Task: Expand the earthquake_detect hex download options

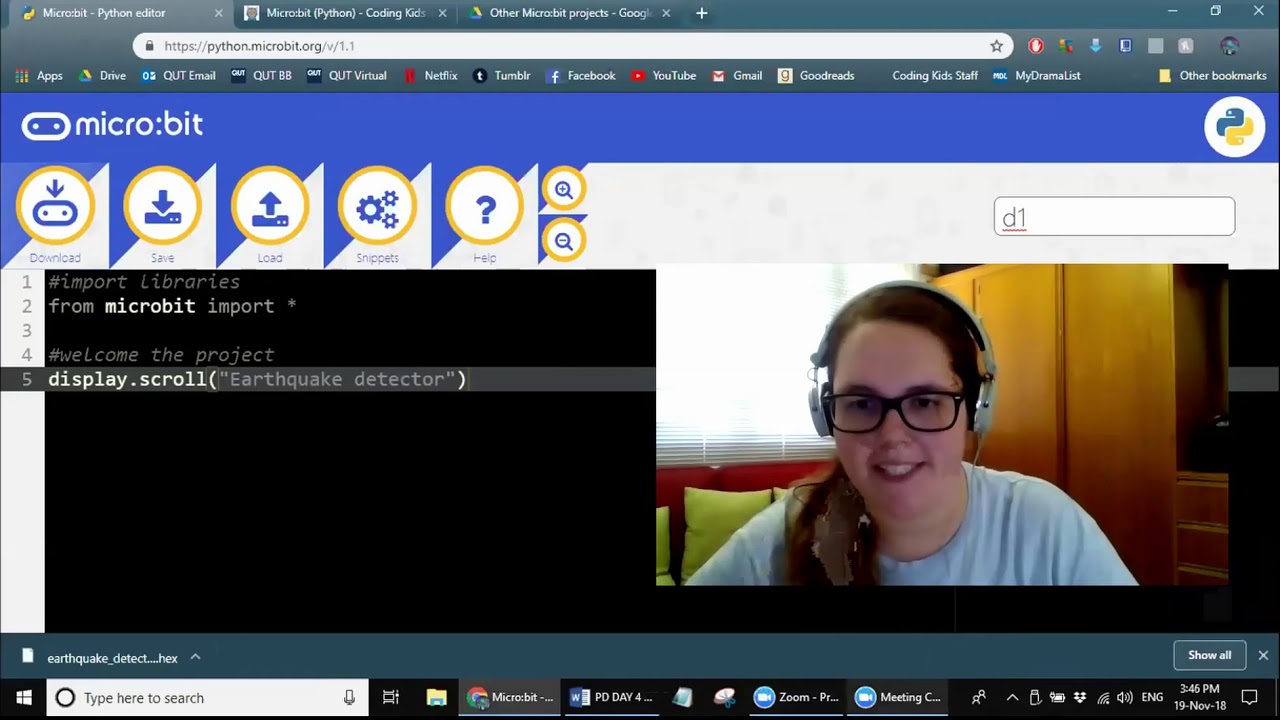Action: 195,657
